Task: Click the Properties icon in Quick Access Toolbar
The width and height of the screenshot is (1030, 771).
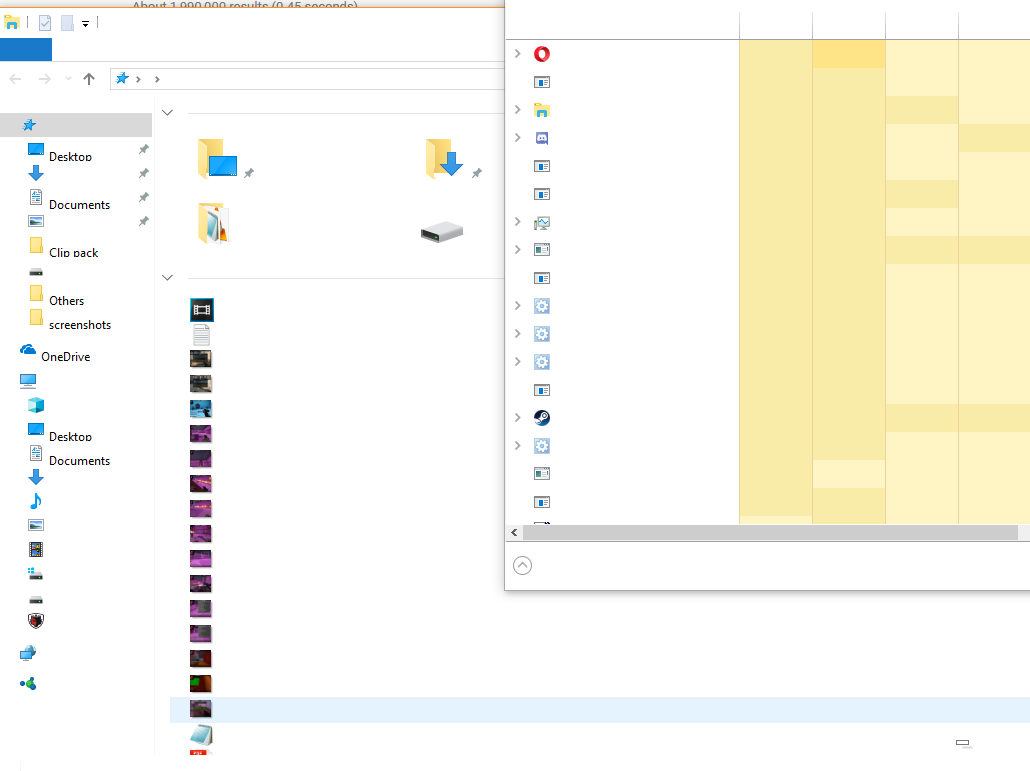Action: pos(45,23)
